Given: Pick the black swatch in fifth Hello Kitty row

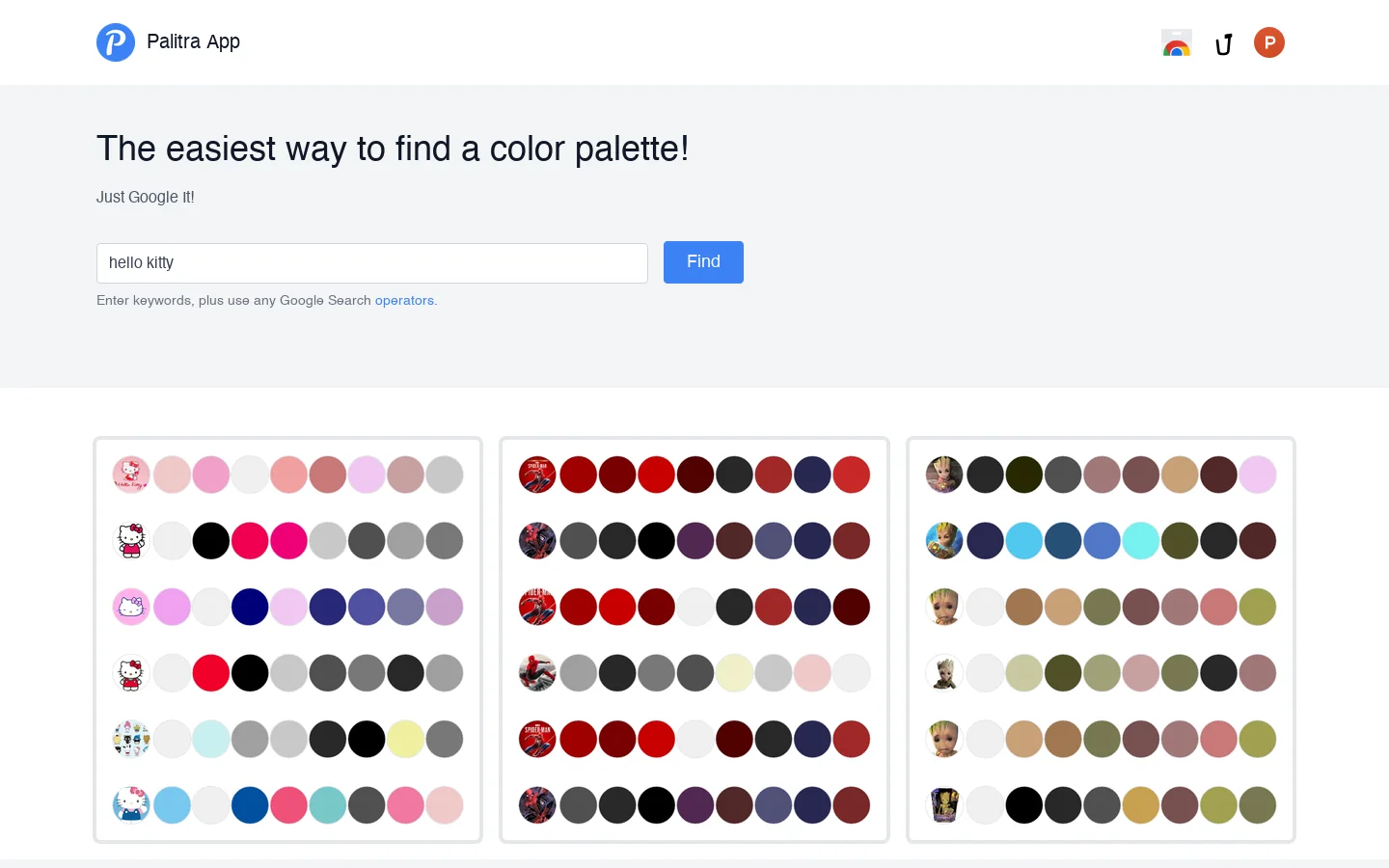Looking at the screenshot, I should (x=367, y=739).
